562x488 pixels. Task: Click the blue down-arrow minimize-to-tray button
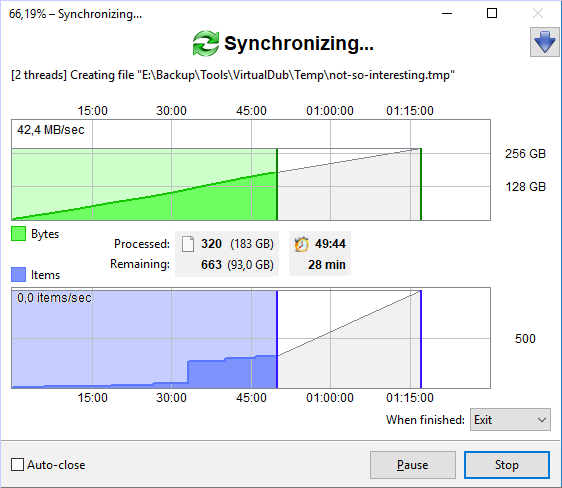[545, 42]
